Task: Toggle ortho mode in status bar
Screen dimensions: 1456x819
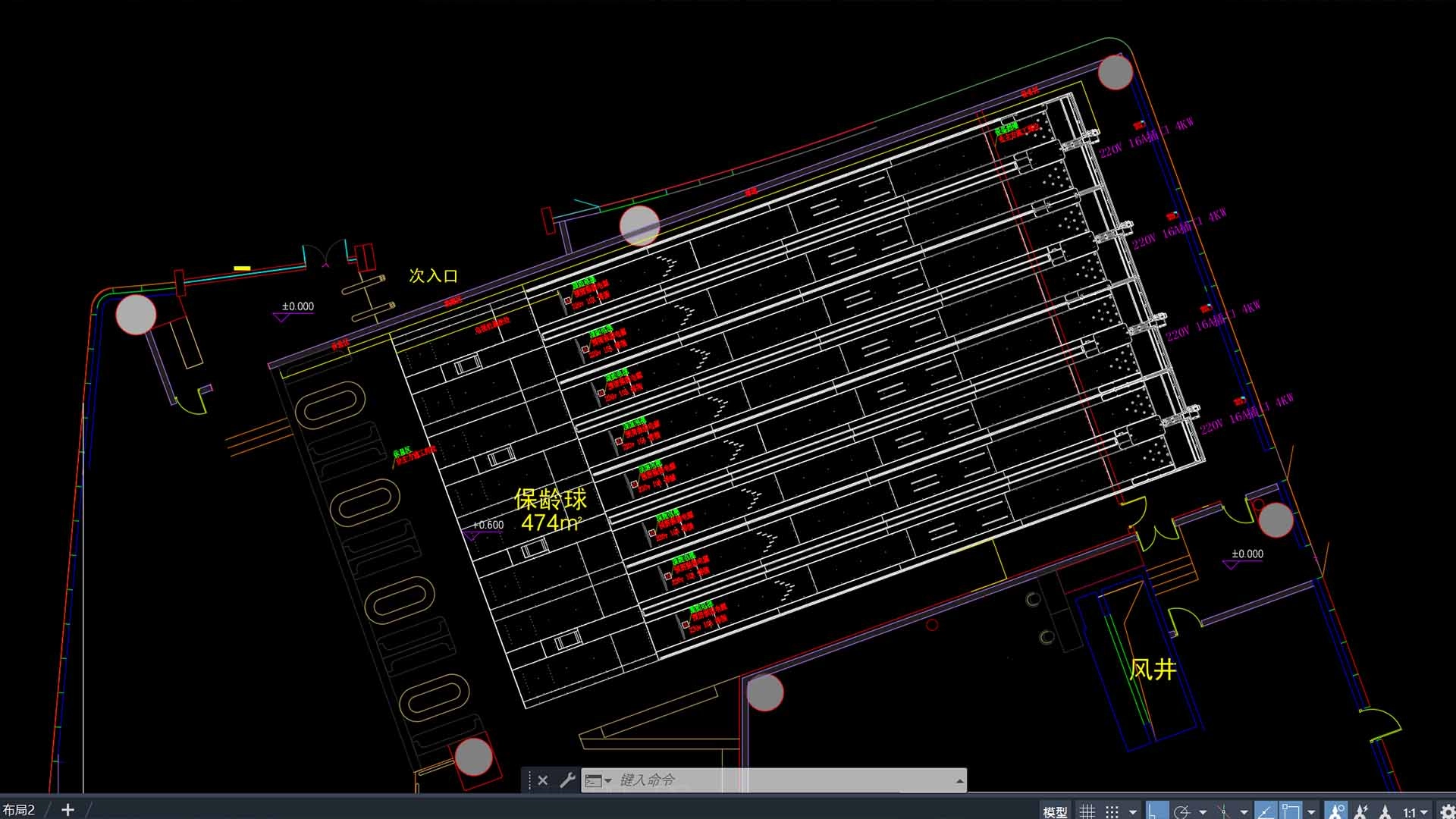Action: [x=1156, y=811]
